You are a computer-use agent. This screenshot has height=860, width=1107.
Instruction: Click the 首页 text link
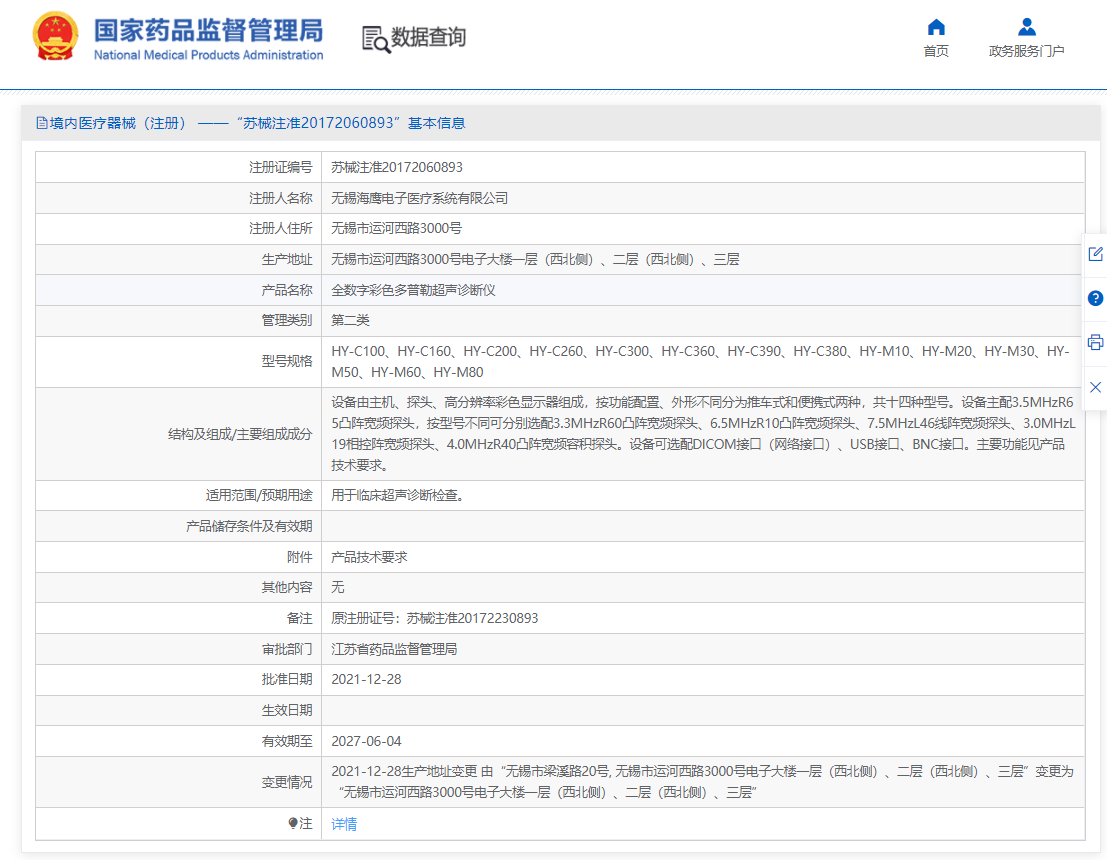tap(936, 52)
